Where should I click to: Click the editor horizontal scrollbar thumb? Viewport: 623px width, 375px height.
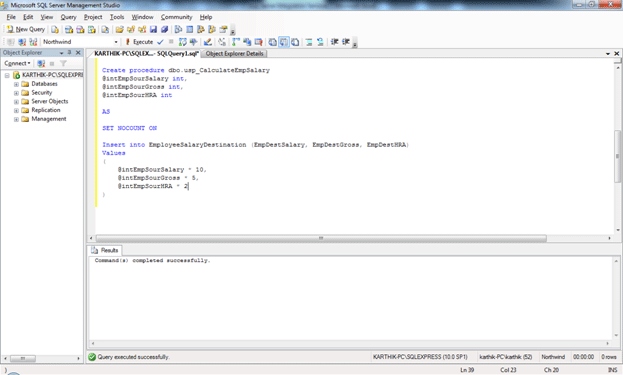321,238
